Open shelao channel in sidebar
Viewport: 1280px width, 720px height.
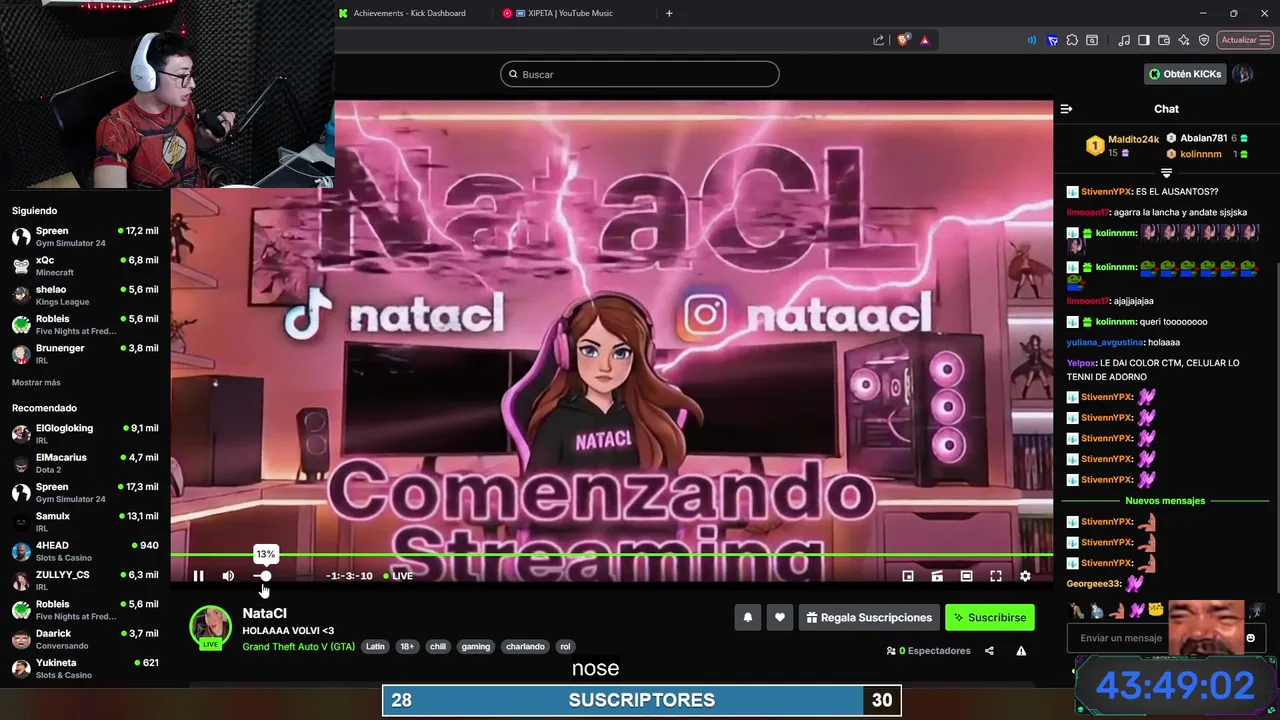pos(85,295)
